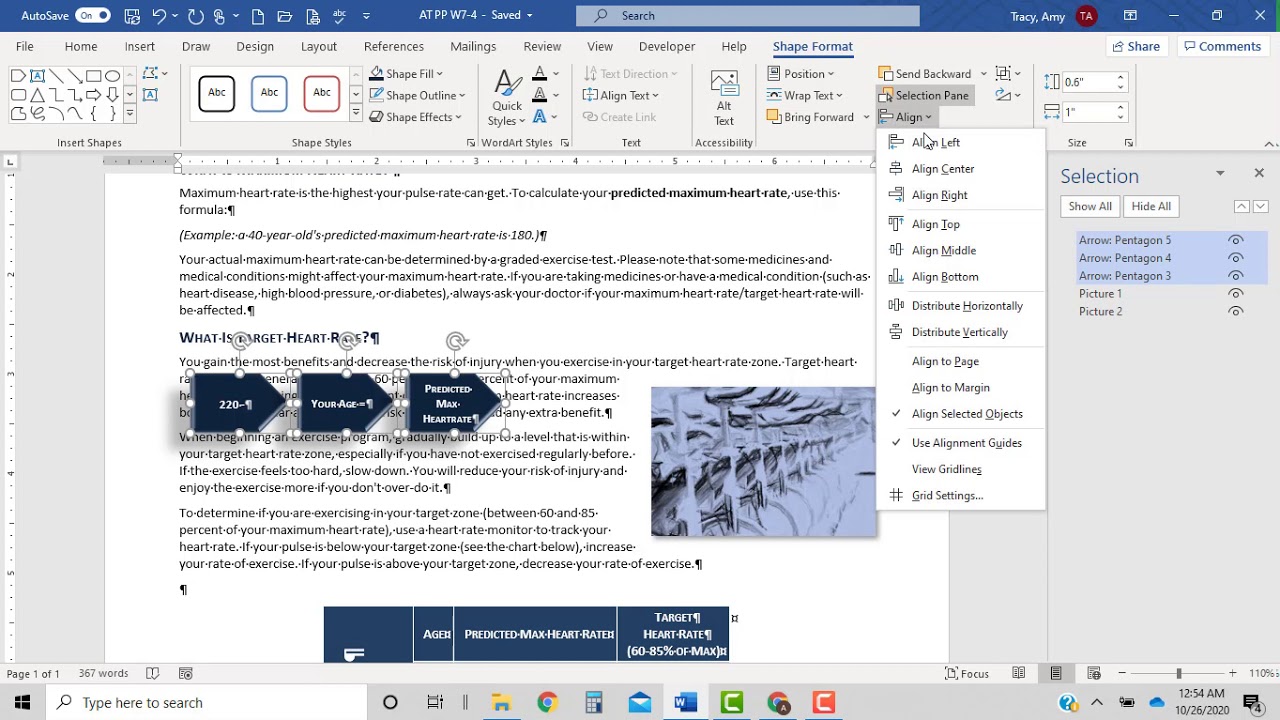The width and height of the screenshot is (1280, 720).
Task: Toggle visibility of Picture 1
Action: click(x=1236, y=294)
